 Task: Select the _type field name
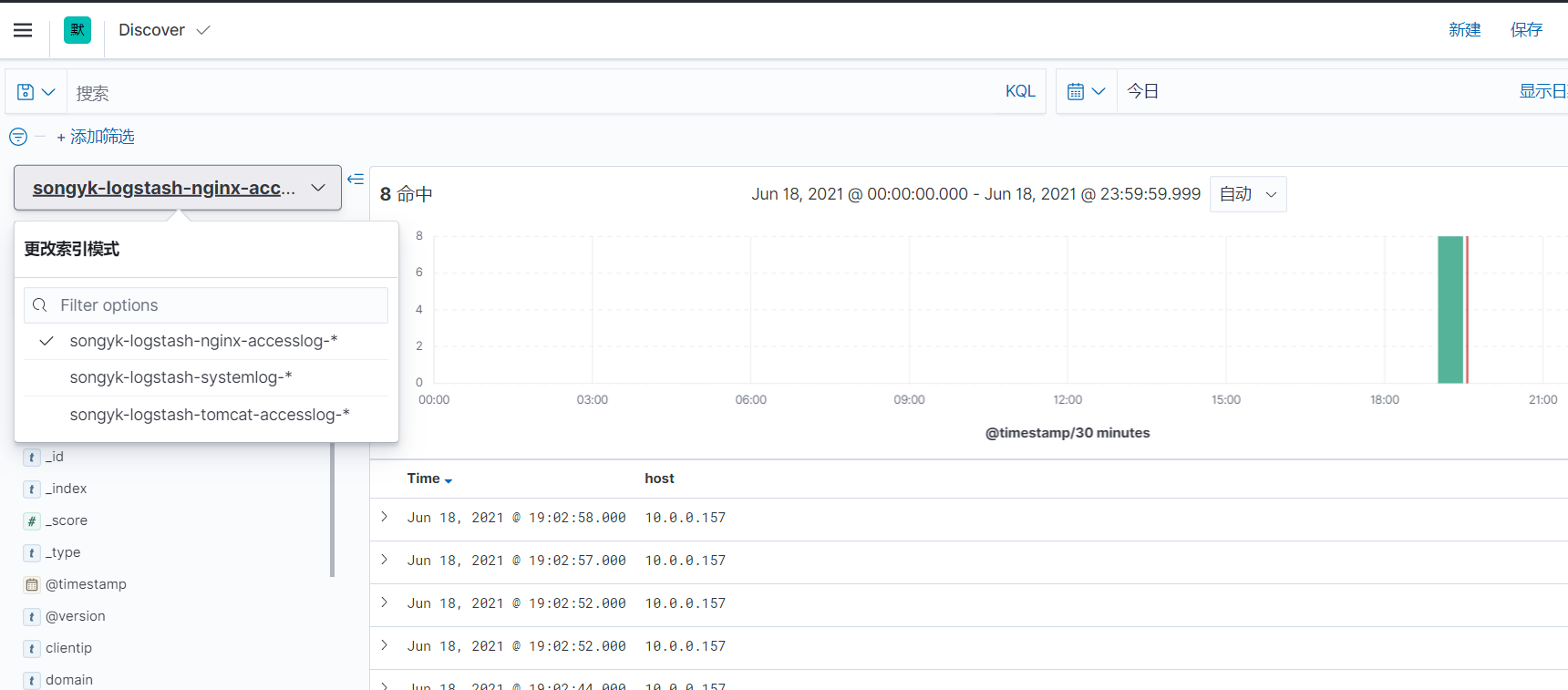(63, 552)
